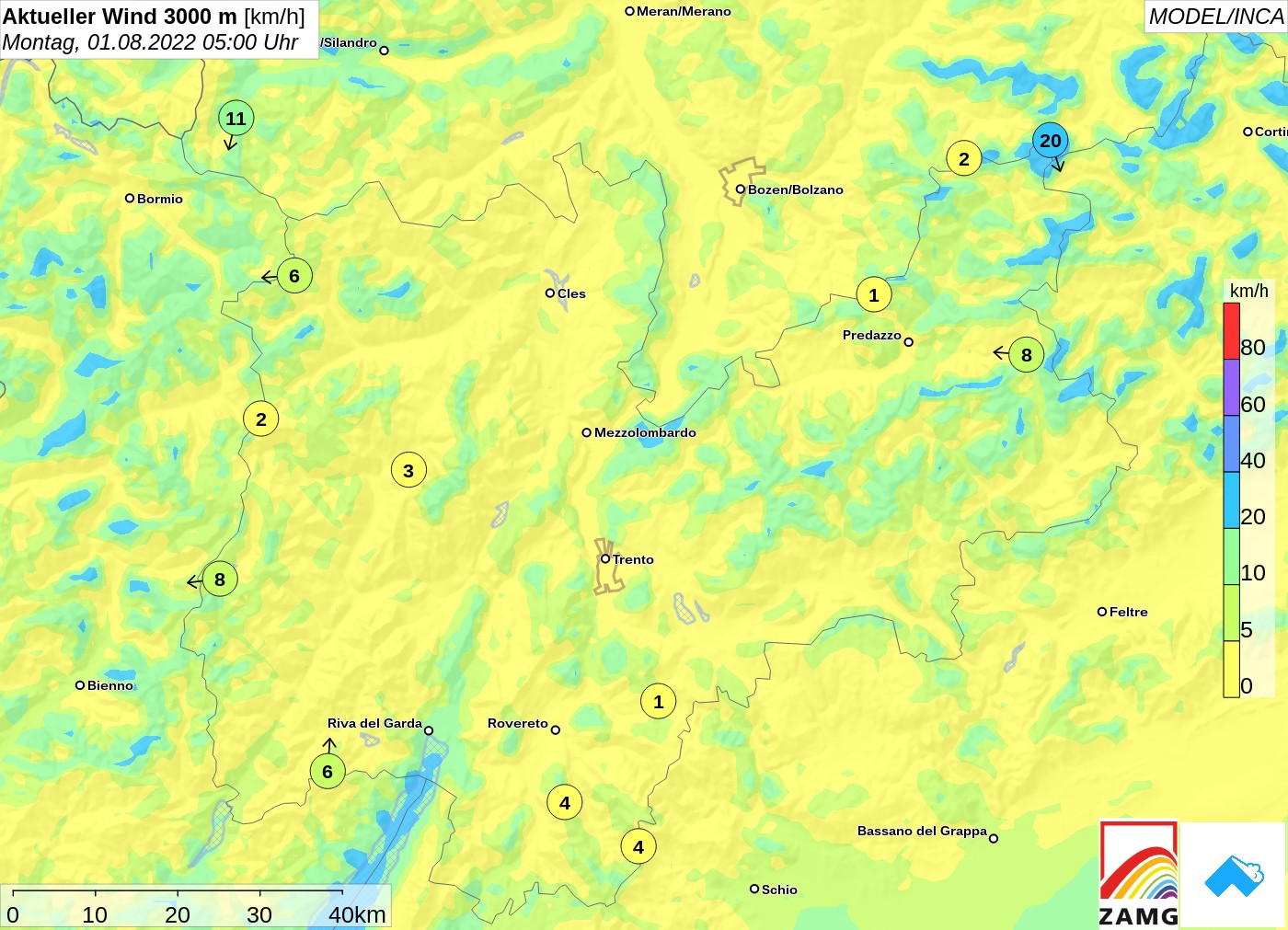The width and height of the screenshot is (1288, 930).
Task: Click the Cles town marker
Action: tap(550, 293)
